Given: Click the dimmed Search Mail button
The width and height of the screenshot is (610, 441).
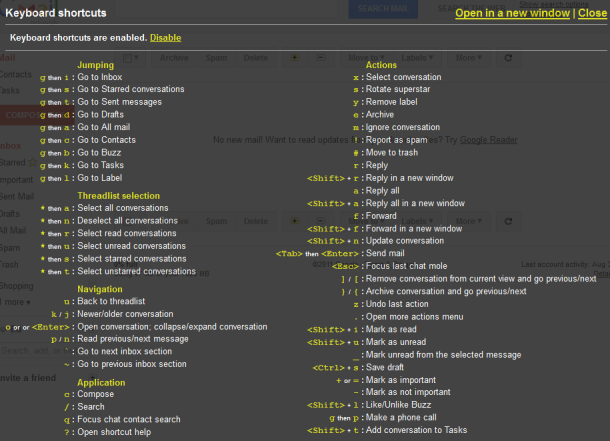Looking at the screenshot, I should click(x=383, y=9).
